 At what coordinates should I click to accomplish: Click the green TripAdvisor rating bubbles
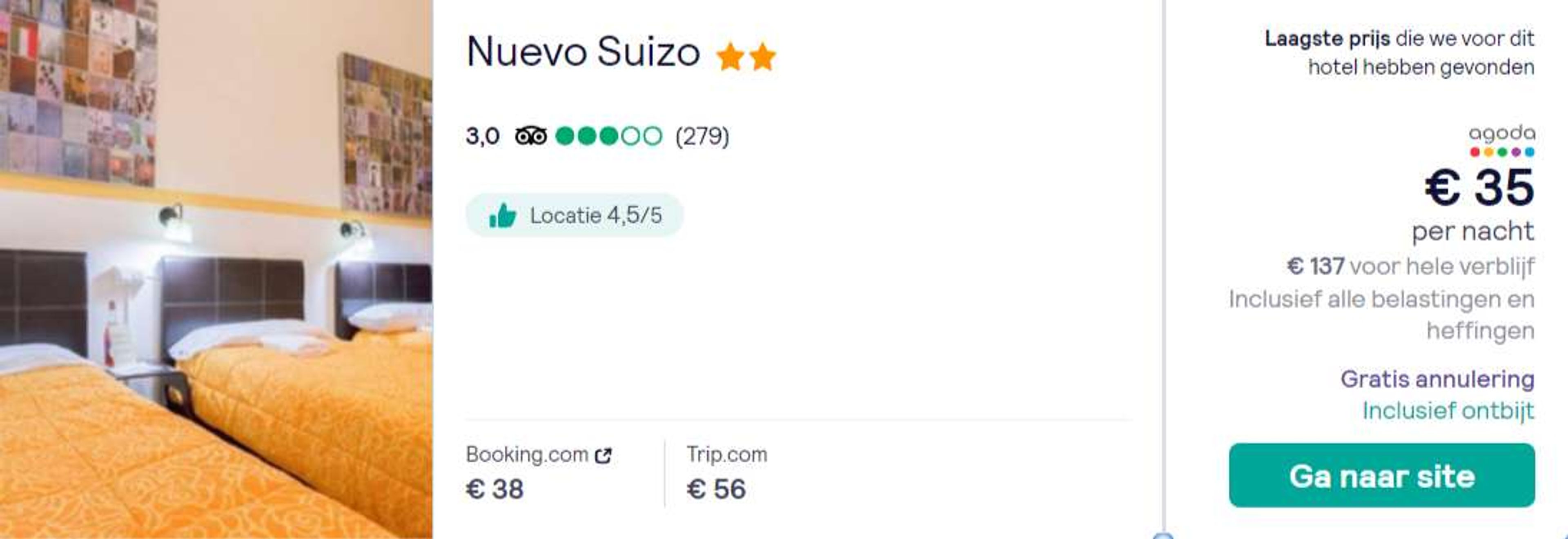(609, 135)
